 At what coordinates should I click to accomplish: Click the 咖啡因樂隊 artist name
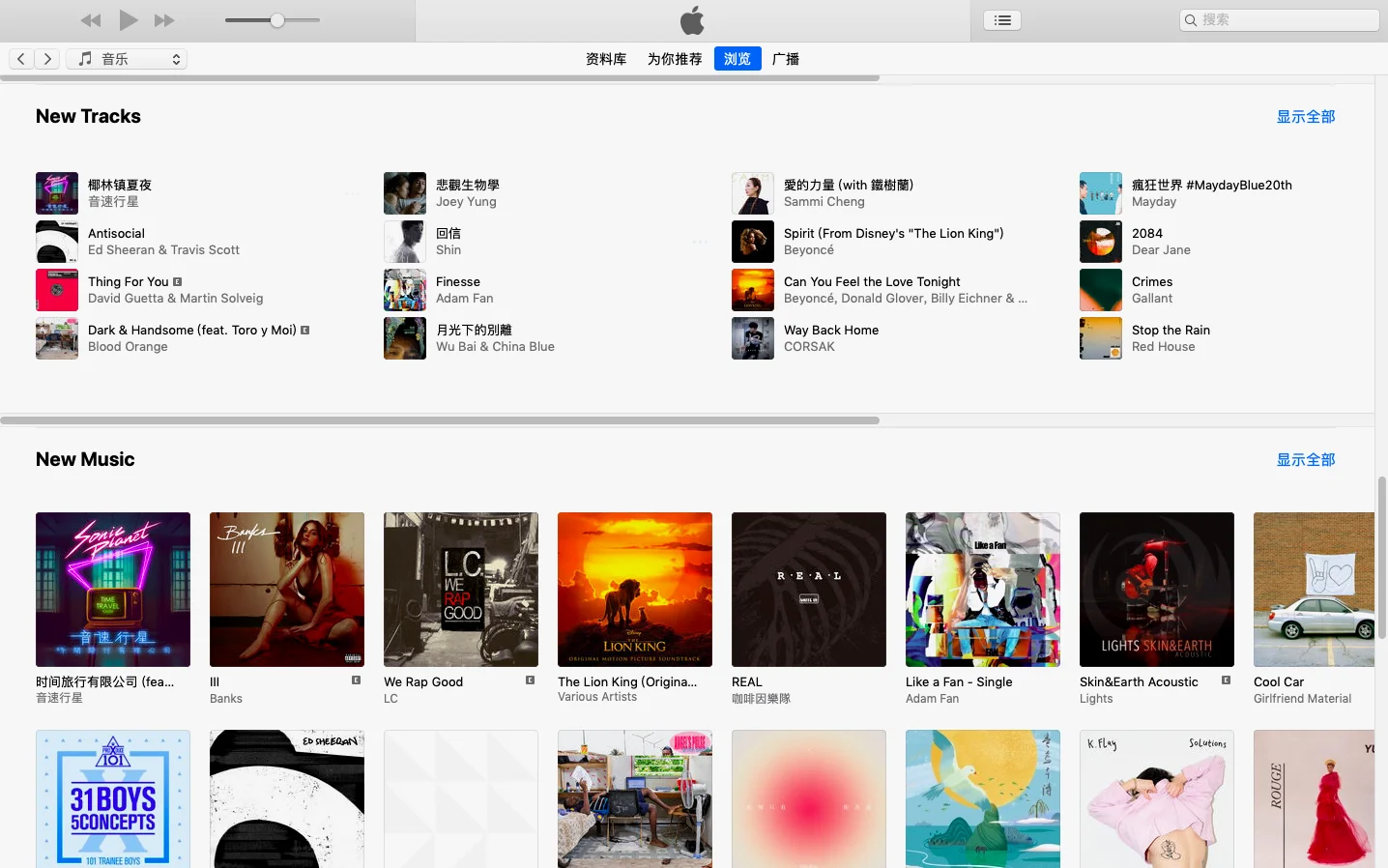[x=761, y=699]
